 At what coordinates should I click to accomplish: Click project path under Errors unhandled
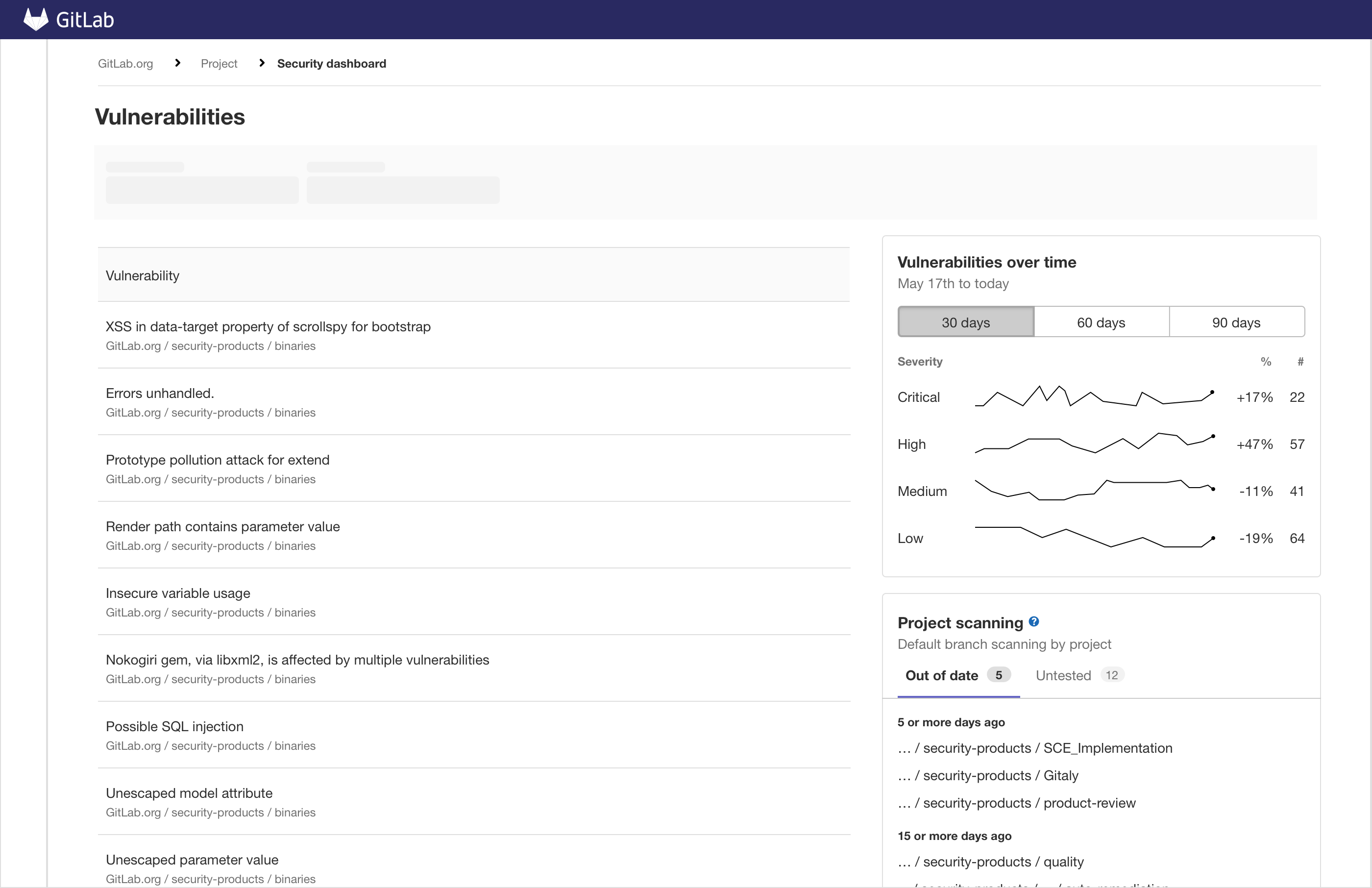pos(210,413)
